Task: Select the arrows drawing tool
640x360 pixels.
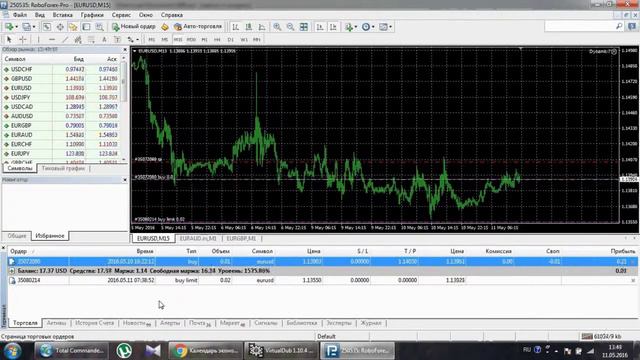Action: 130,40
